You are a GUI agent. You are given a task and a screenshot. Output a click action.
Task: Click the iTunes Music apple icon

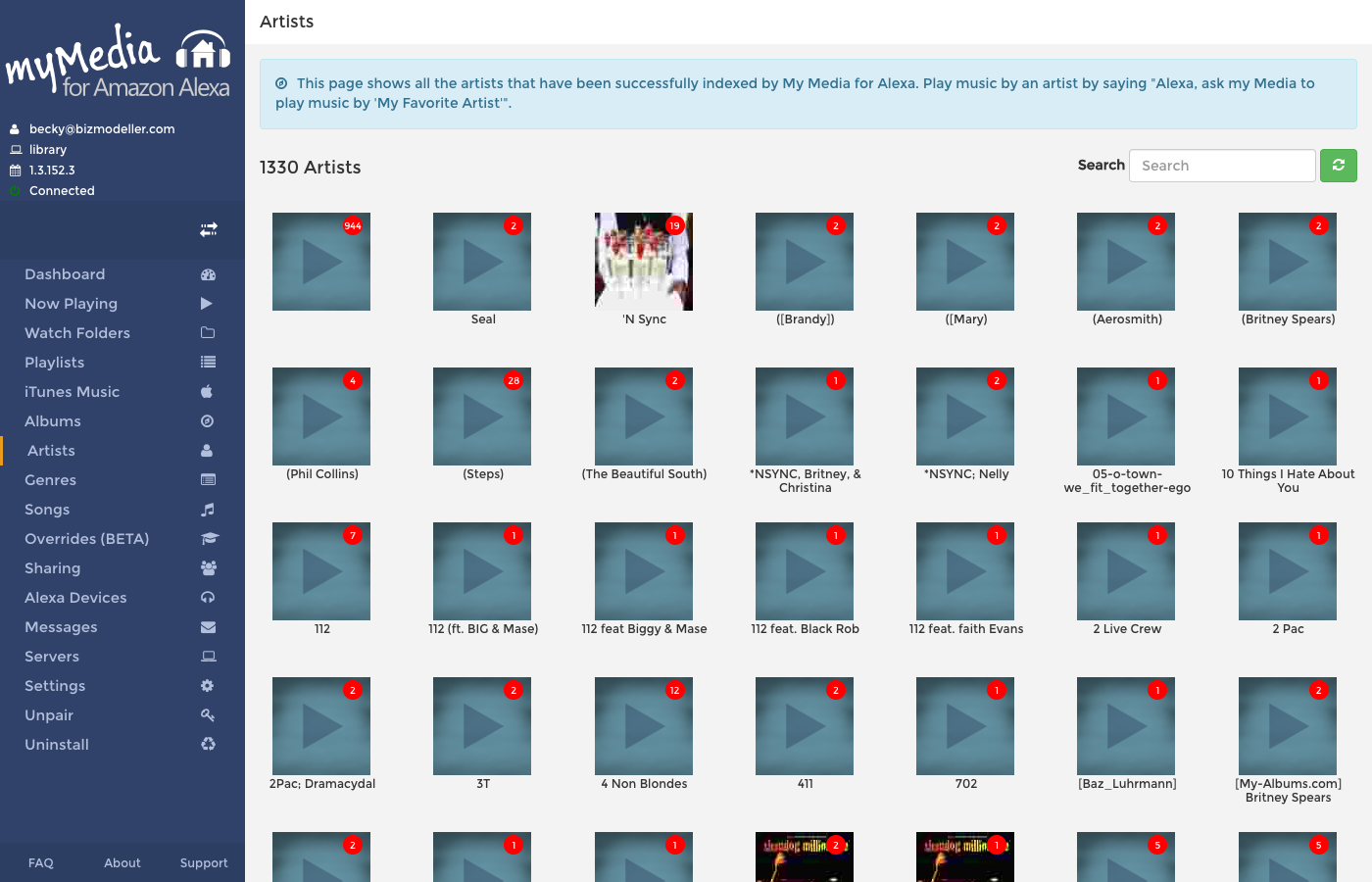(x=207, y=392)
